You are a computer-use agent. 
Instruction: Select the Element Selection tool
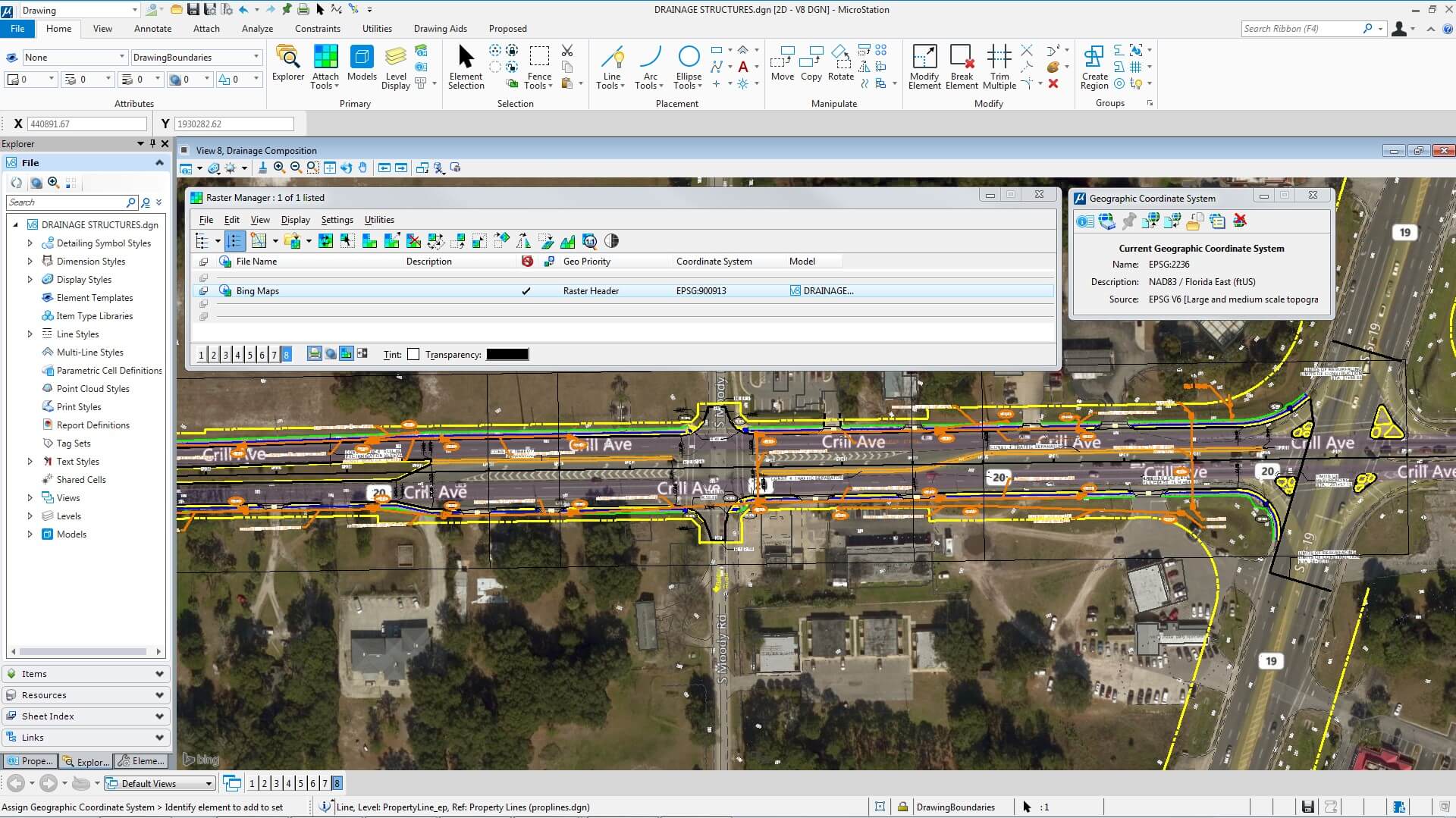pyautogui.click(x=466, y=67)
